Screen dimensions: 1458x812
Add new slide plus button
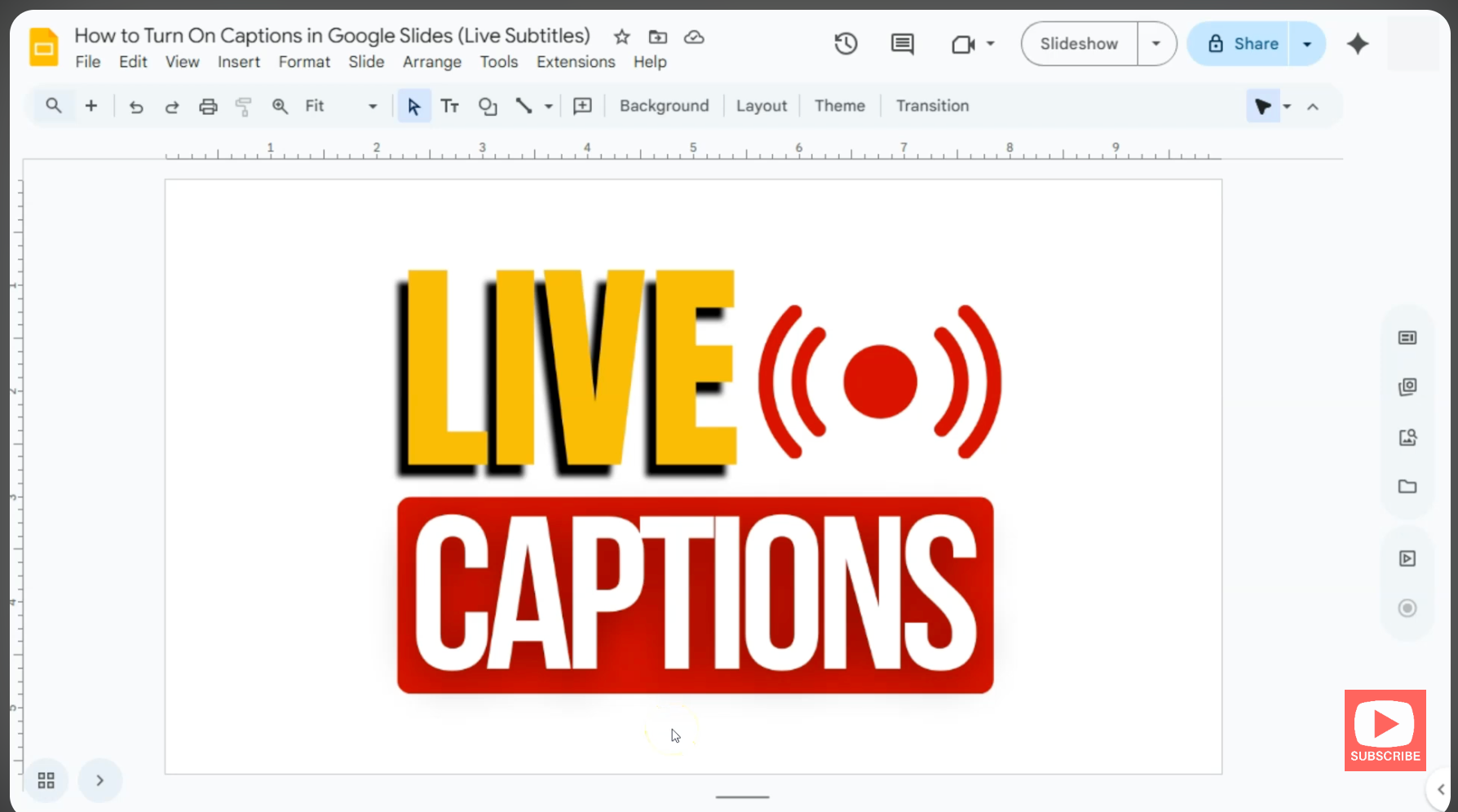(x=91, y=106)
